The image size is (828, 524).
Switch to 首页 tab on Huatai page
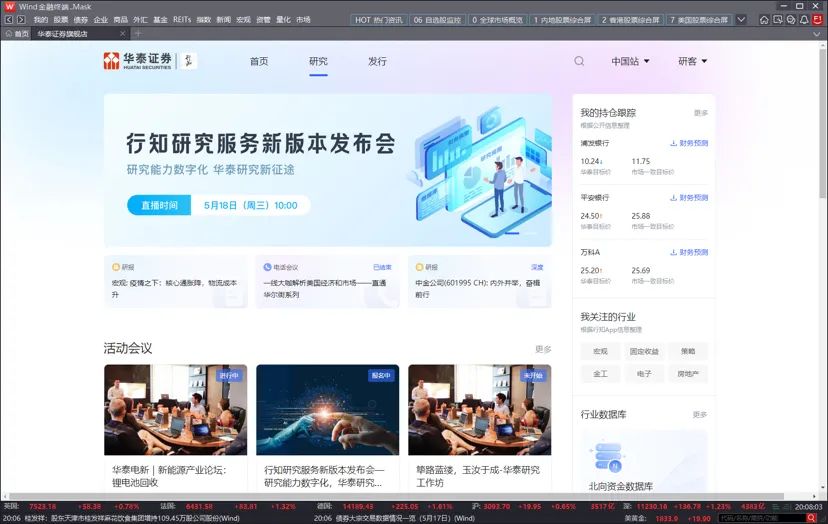[259, 61]
